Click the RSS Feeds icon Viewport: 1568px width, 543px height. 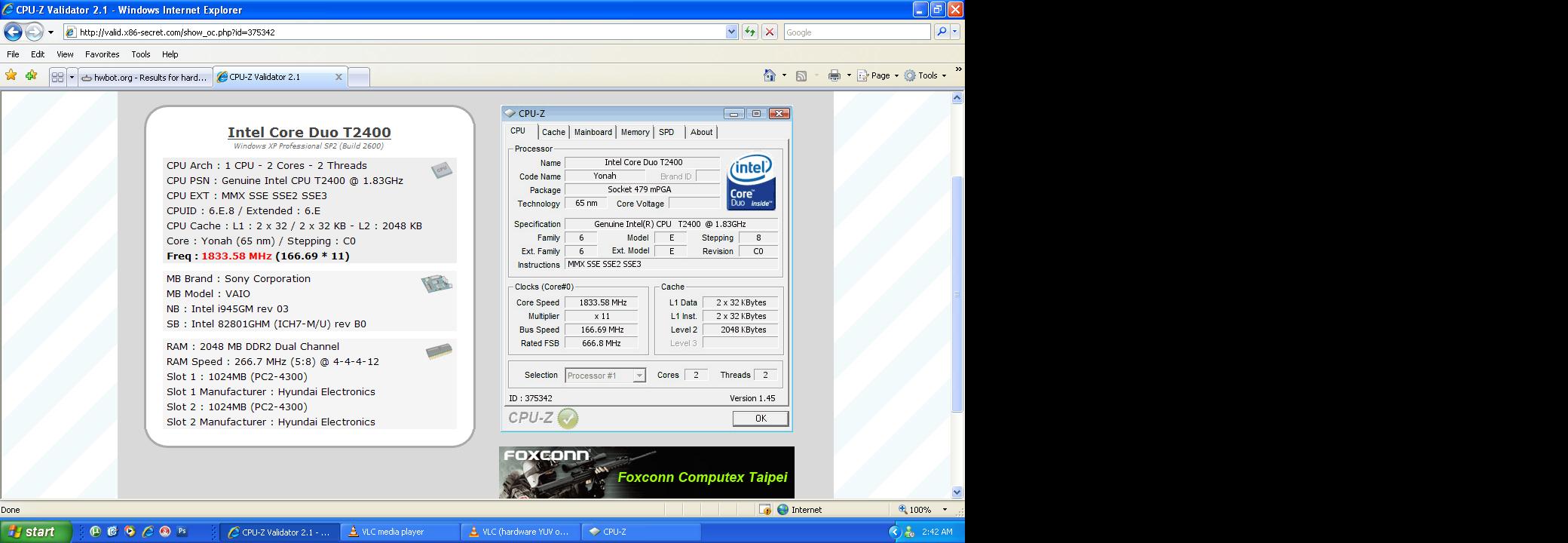[801, 75]
